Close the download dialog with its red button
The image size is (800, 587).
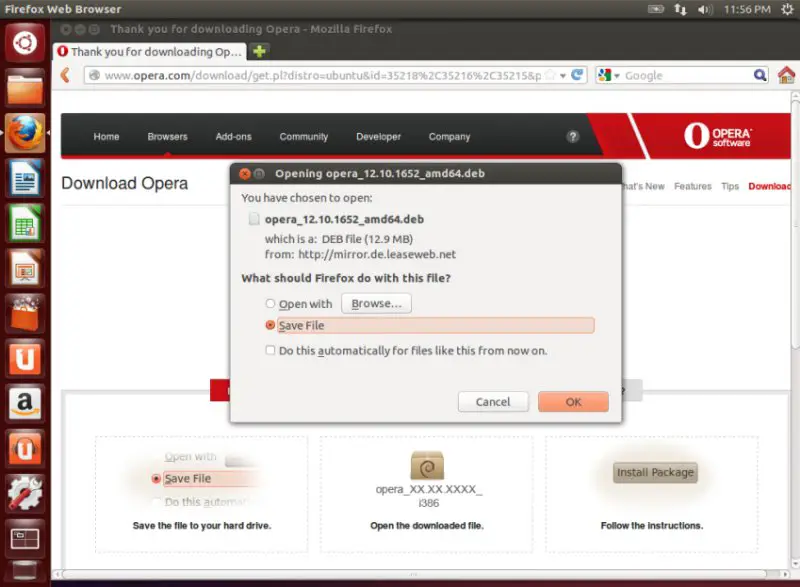(245, 174)
